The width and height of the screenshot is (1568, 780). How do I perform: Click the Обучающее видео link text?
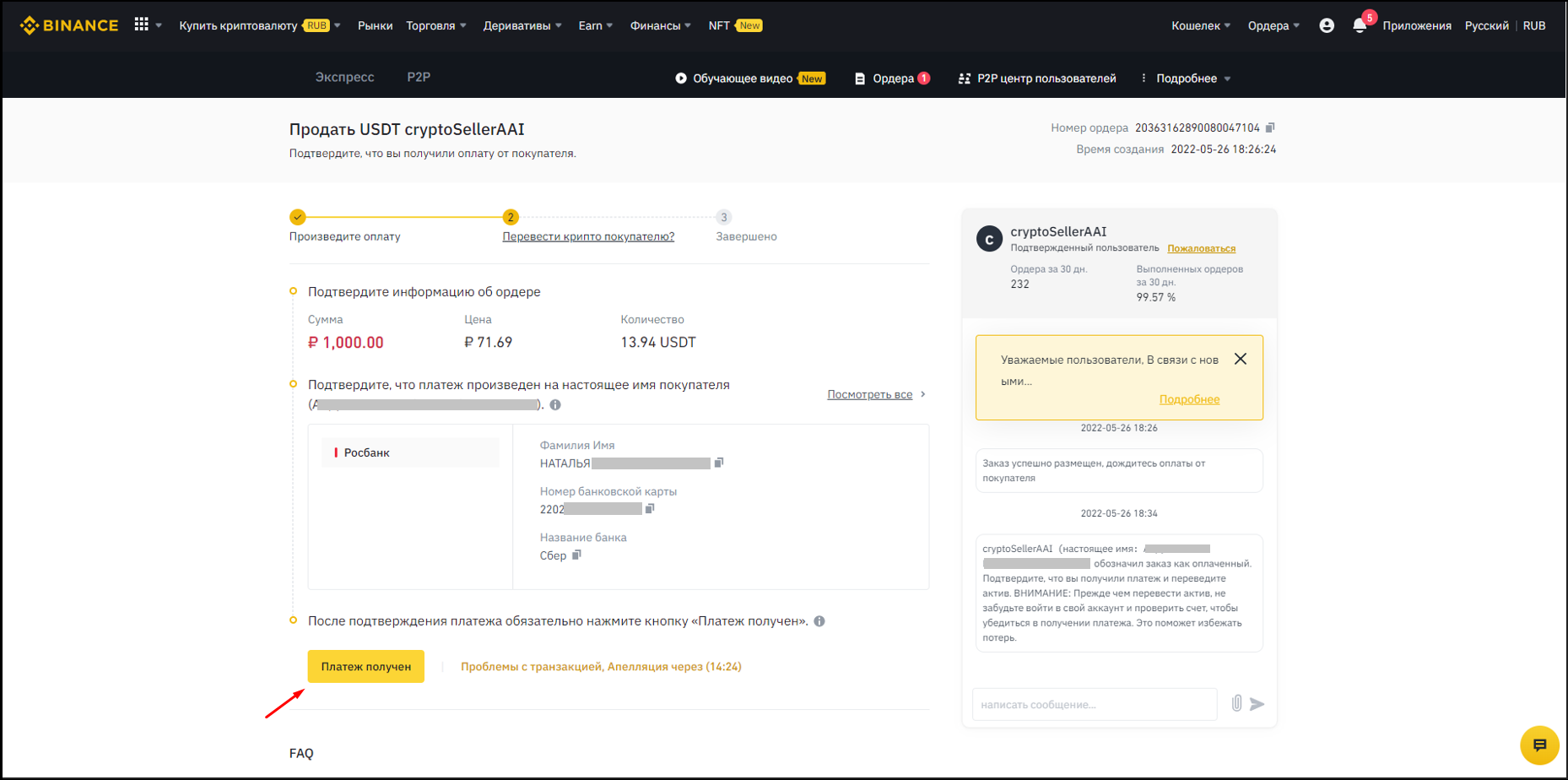(x=743, y=79)
